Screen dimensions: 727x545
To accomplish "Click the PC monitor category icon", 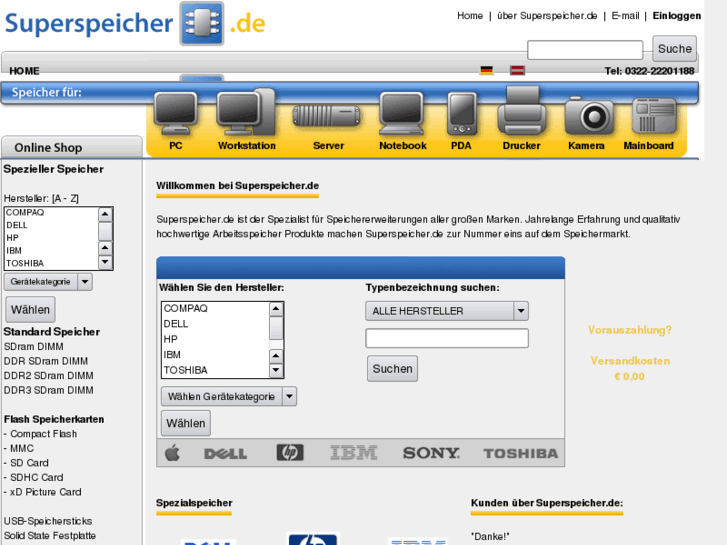I will click(176, 114).
